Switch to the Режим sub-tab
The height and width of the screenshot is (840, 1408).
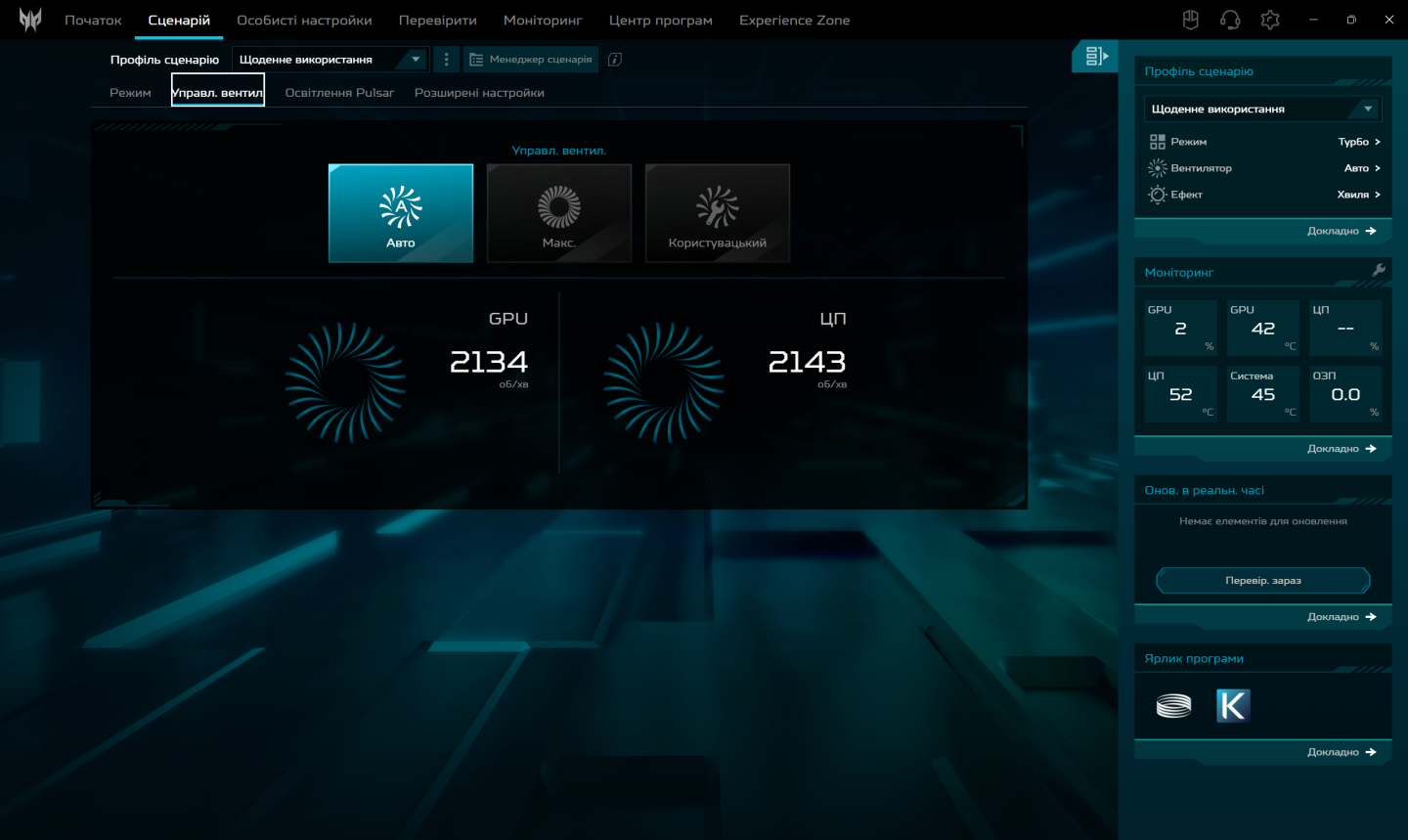pos(130,93)
